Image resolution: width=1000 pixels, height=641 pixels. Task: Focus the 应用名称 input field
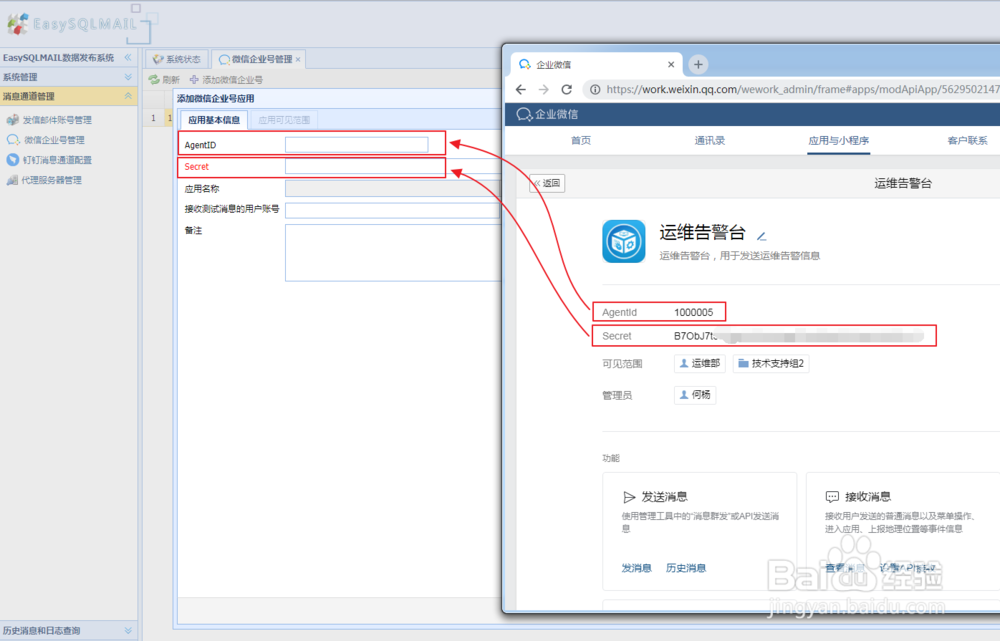click(393, 188)
